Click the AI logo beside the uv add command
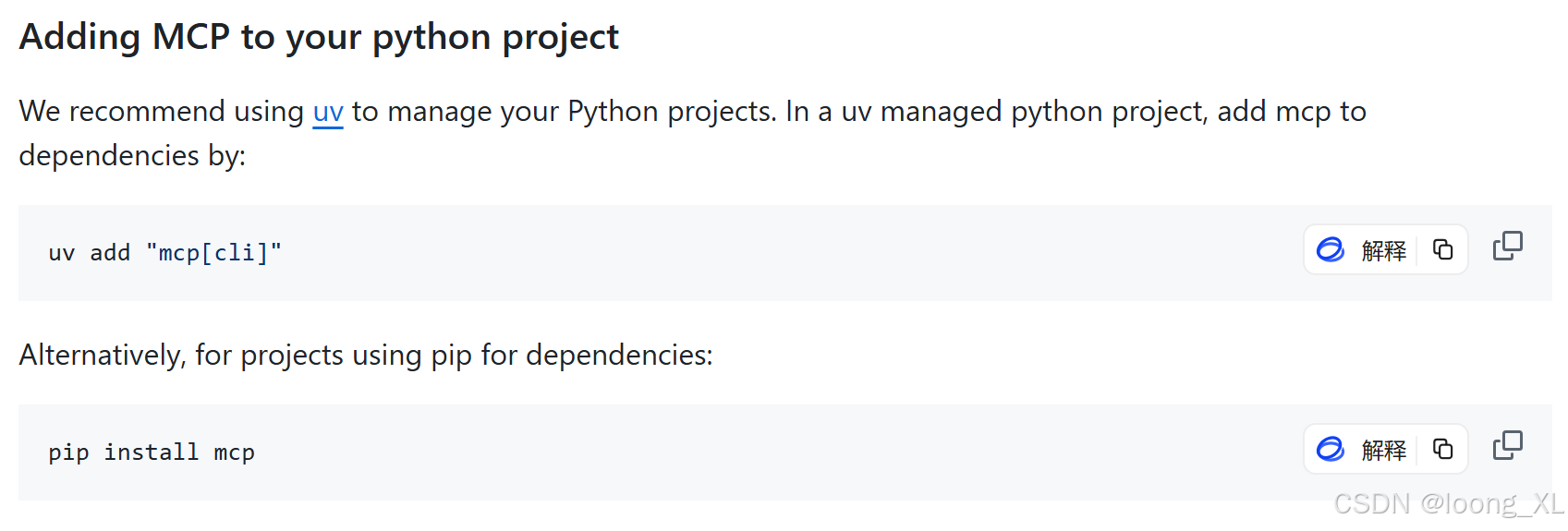This screenshot has height=531, width=1568. pyautogui.click(x=1331, y=249)
